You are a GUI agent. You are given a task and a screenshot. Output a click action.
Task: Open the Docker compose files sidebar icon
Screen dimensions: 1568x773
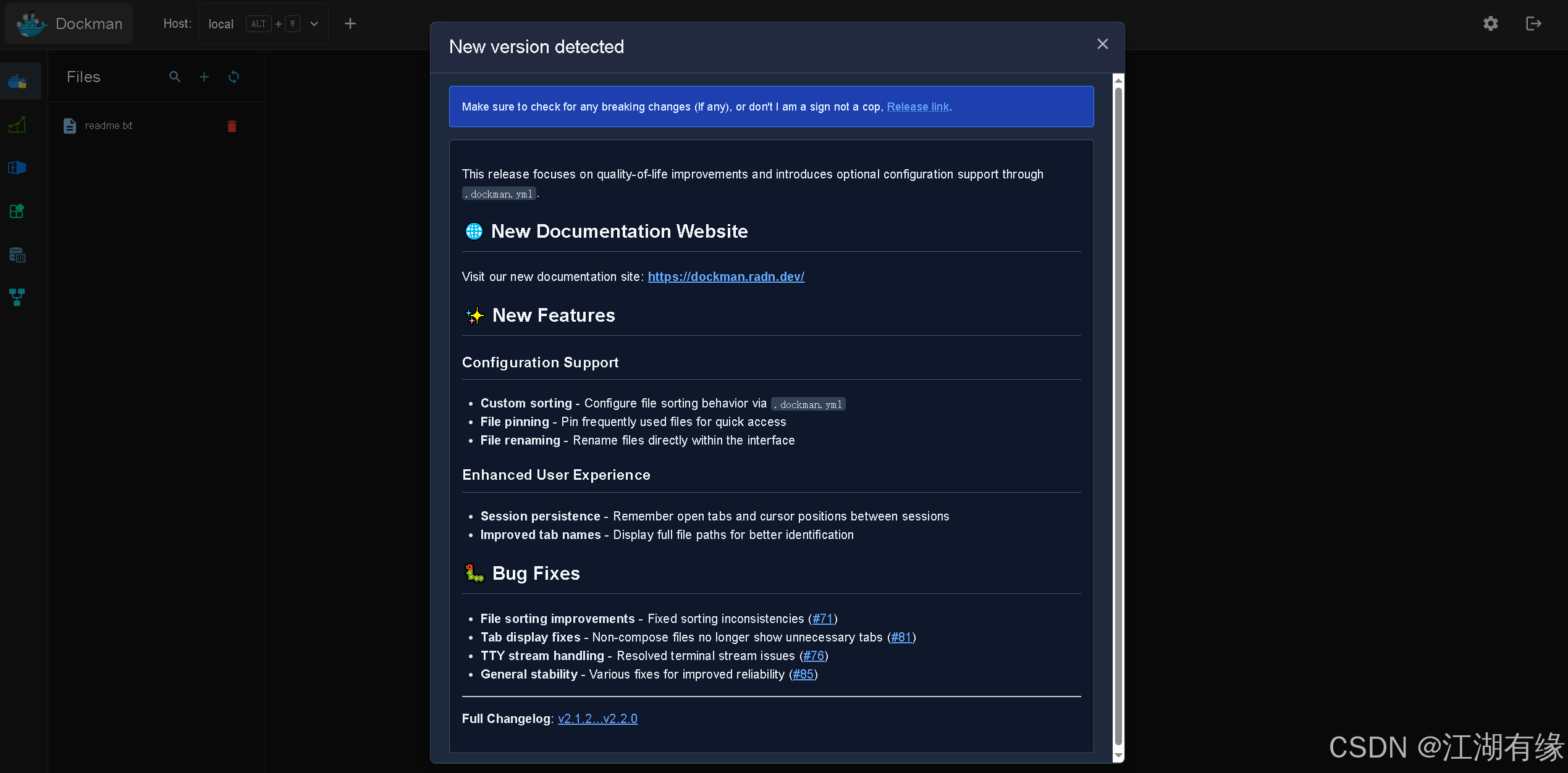17,81
